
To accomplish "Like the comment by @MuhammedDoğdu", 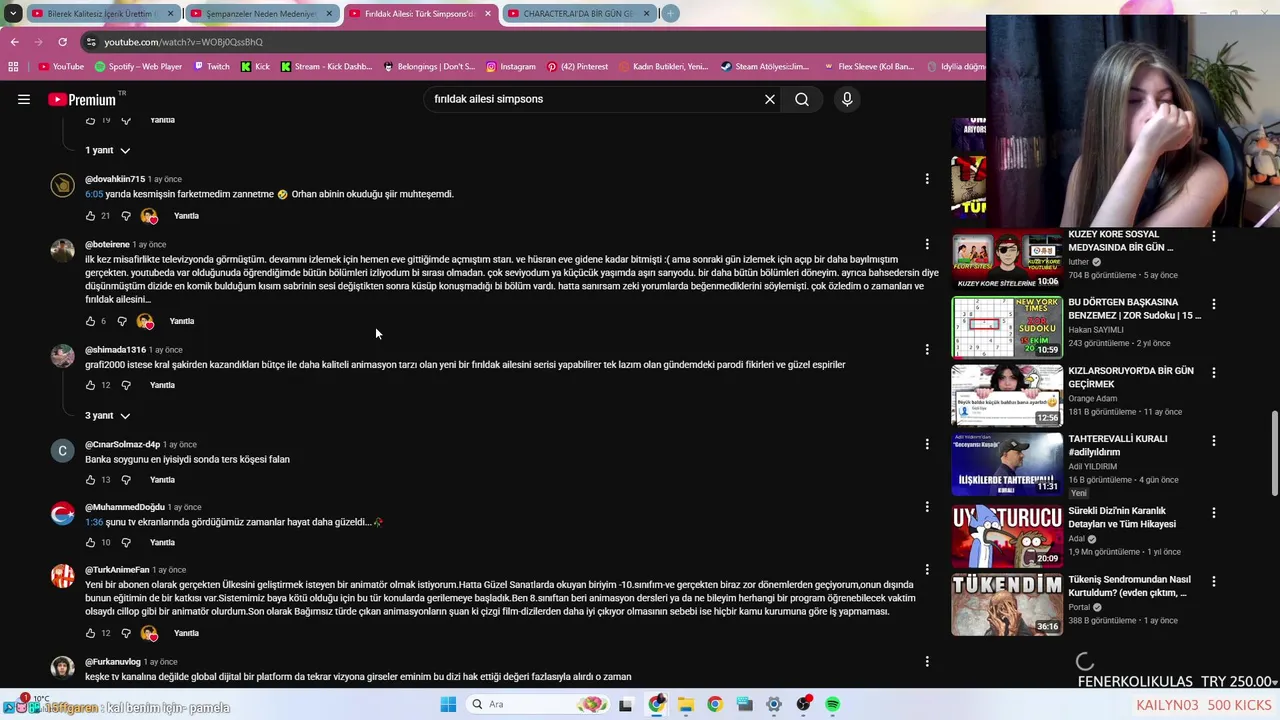I will tap(90, 543).
